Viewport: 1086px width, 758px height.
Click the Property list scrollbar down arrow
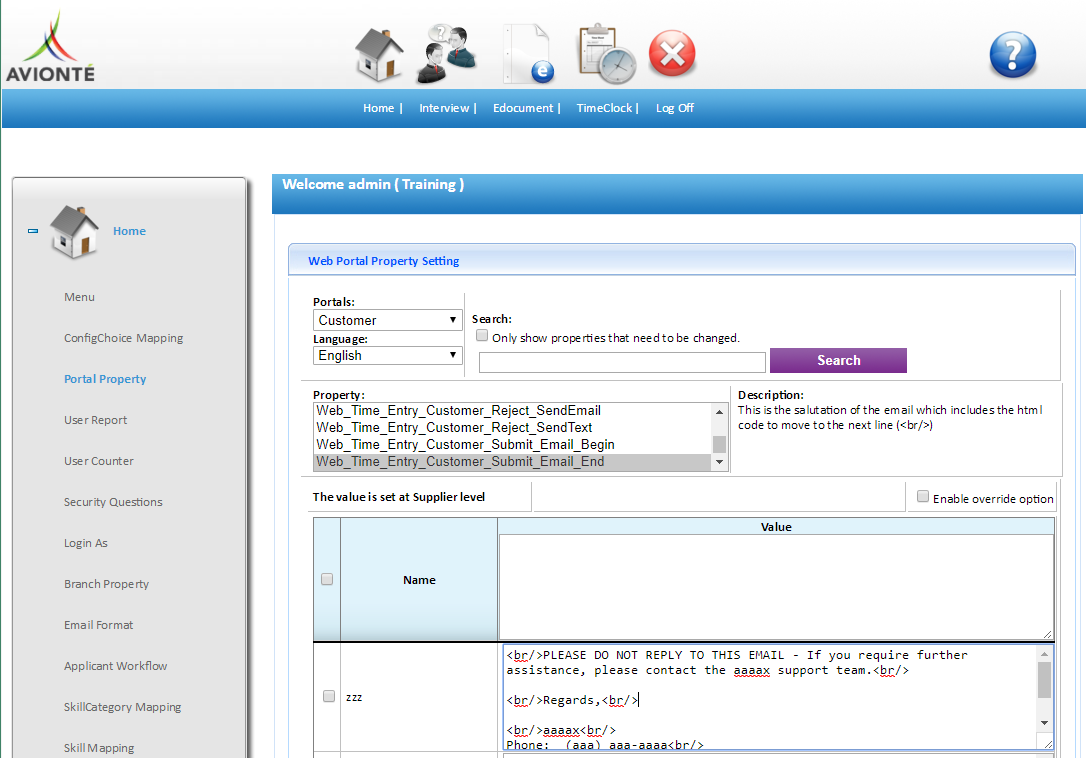click(x=719, y=463)
